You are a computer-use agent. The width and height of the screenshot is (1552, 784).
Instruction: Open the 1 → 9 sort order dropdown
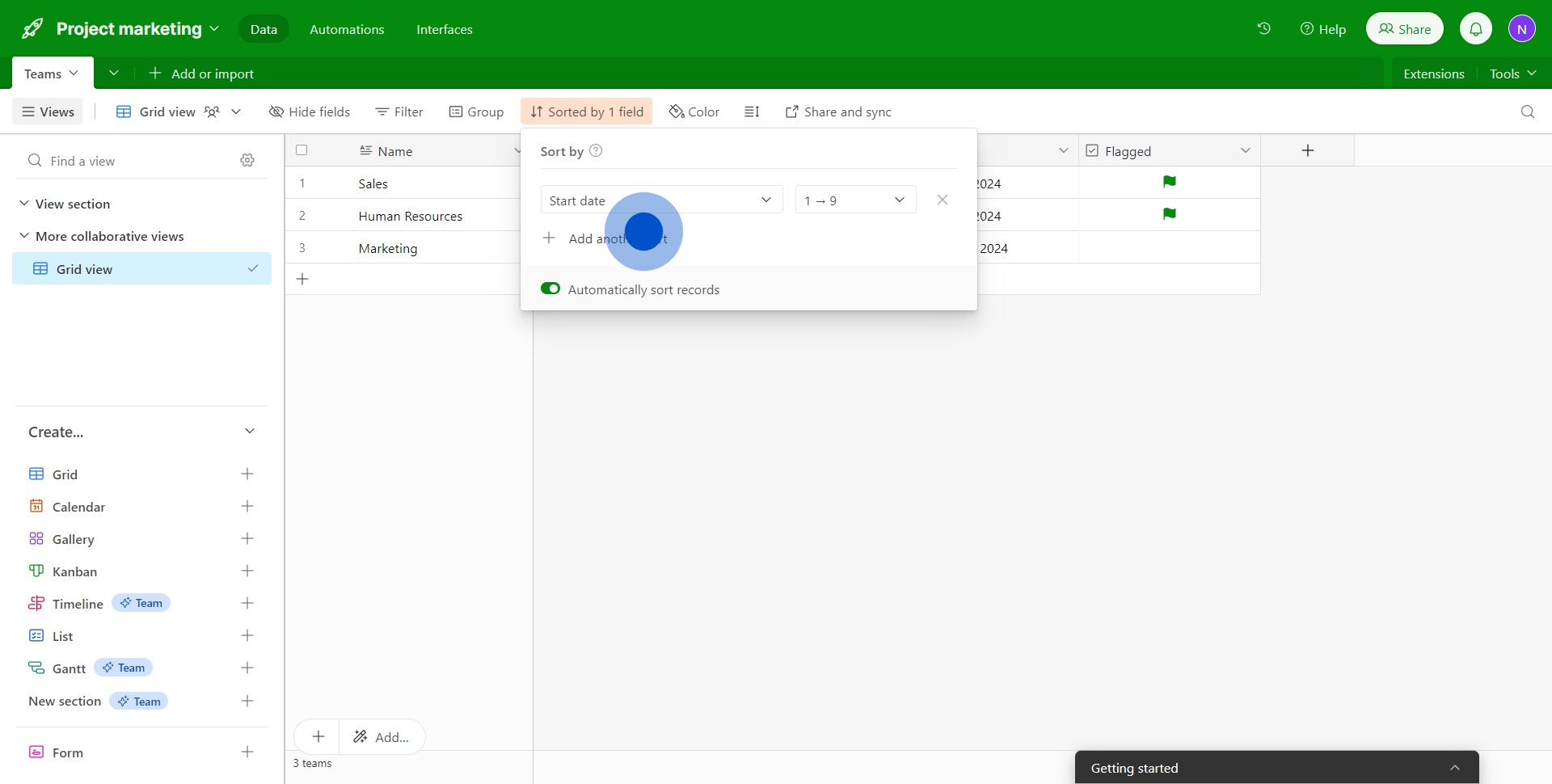[x=855, y=200]
